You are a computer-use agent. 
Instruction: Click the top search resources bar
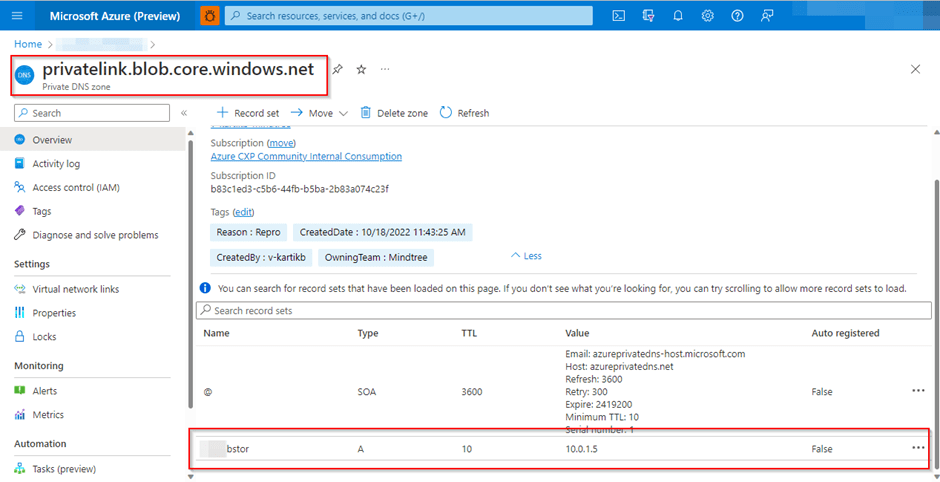point(409,16)
